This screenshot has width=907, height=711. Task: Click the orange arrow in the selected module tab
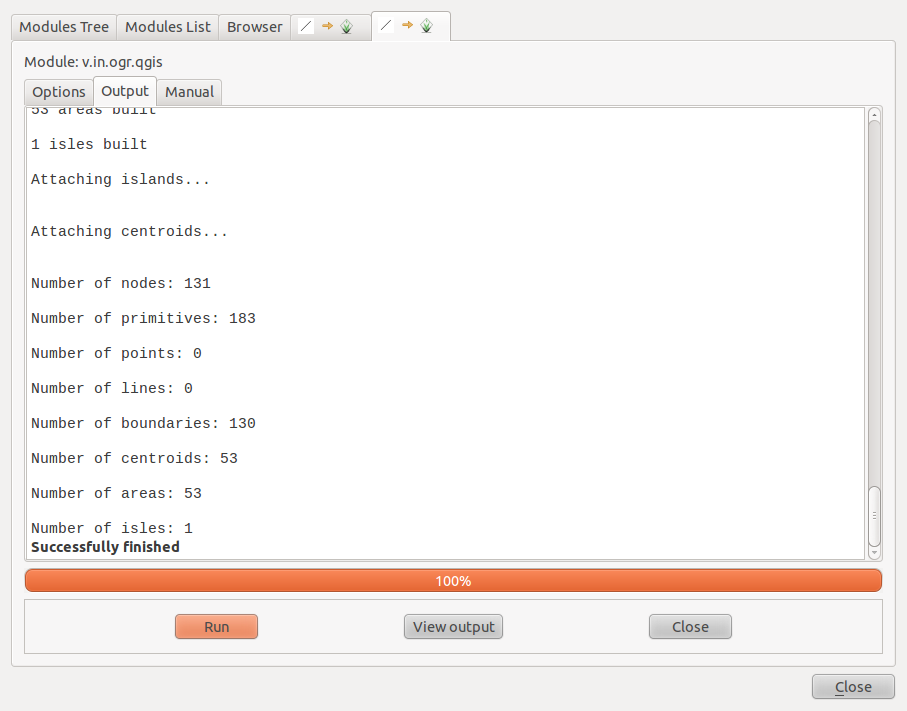pyautogui.click(x=407, y=26)
